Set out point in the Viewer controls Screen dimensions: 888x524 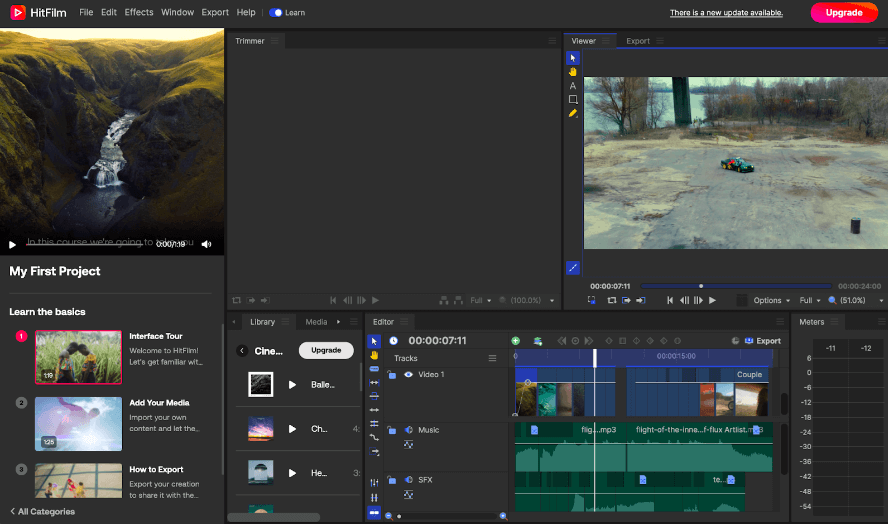tap(641, 300)
